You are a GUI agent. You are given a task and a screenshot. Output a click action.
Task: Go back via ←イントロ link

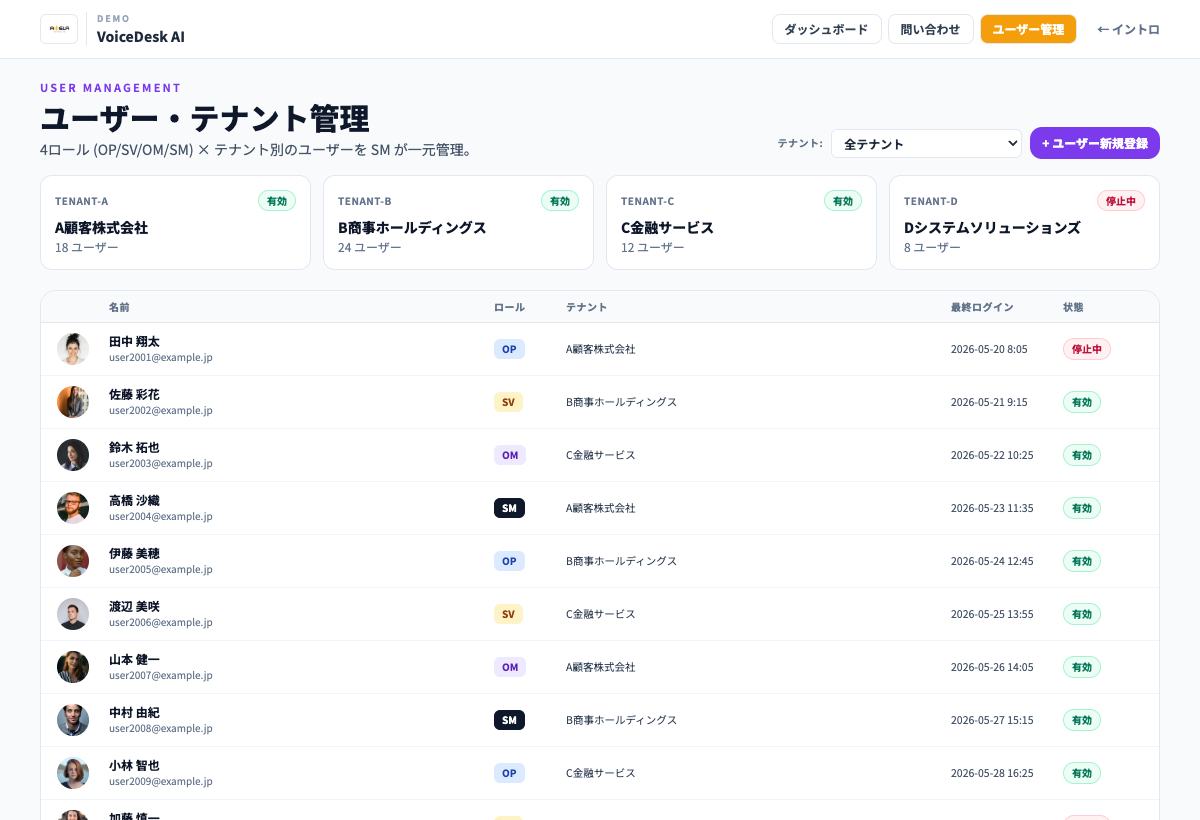click(1128, 29)
